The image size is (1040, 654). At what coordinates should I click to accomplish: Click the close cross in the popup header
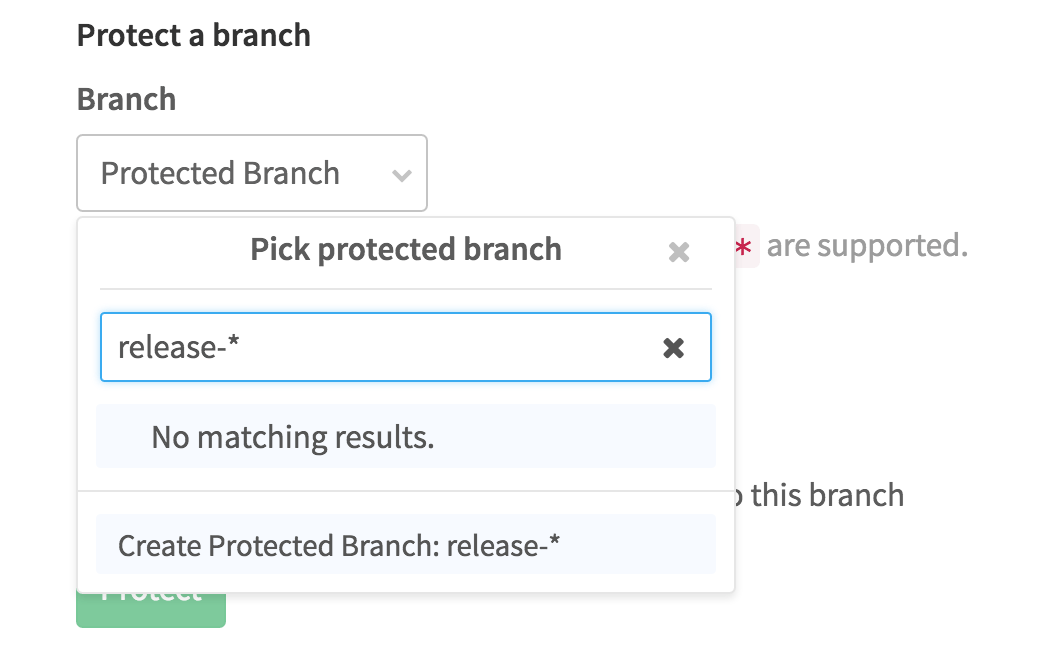click(x=679, y=251)
